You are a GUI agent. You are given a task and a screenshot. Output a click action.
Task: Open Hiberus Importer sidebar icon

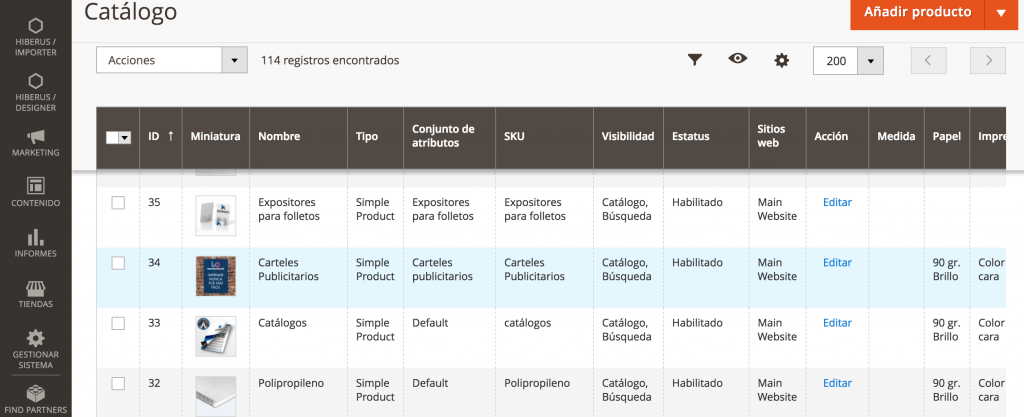(36, 37)
